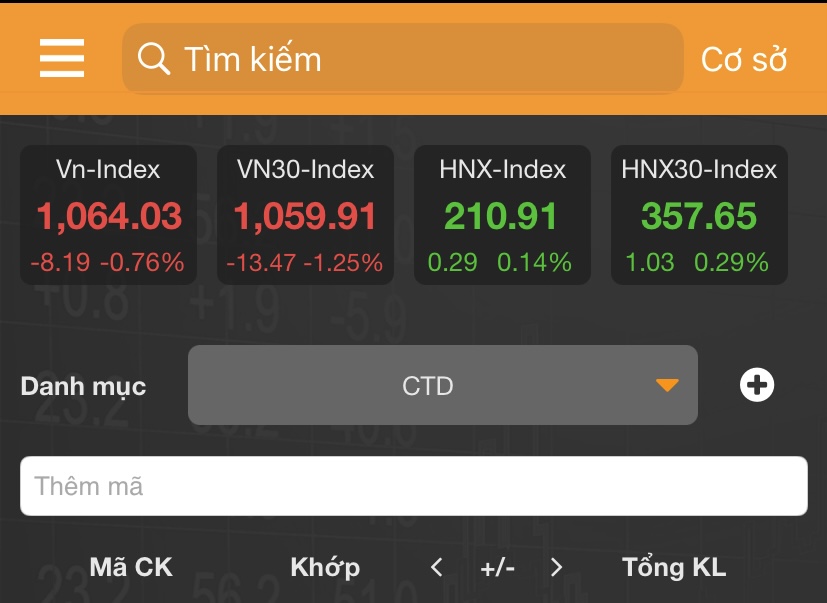Click the +/- column header

point(497,568)
